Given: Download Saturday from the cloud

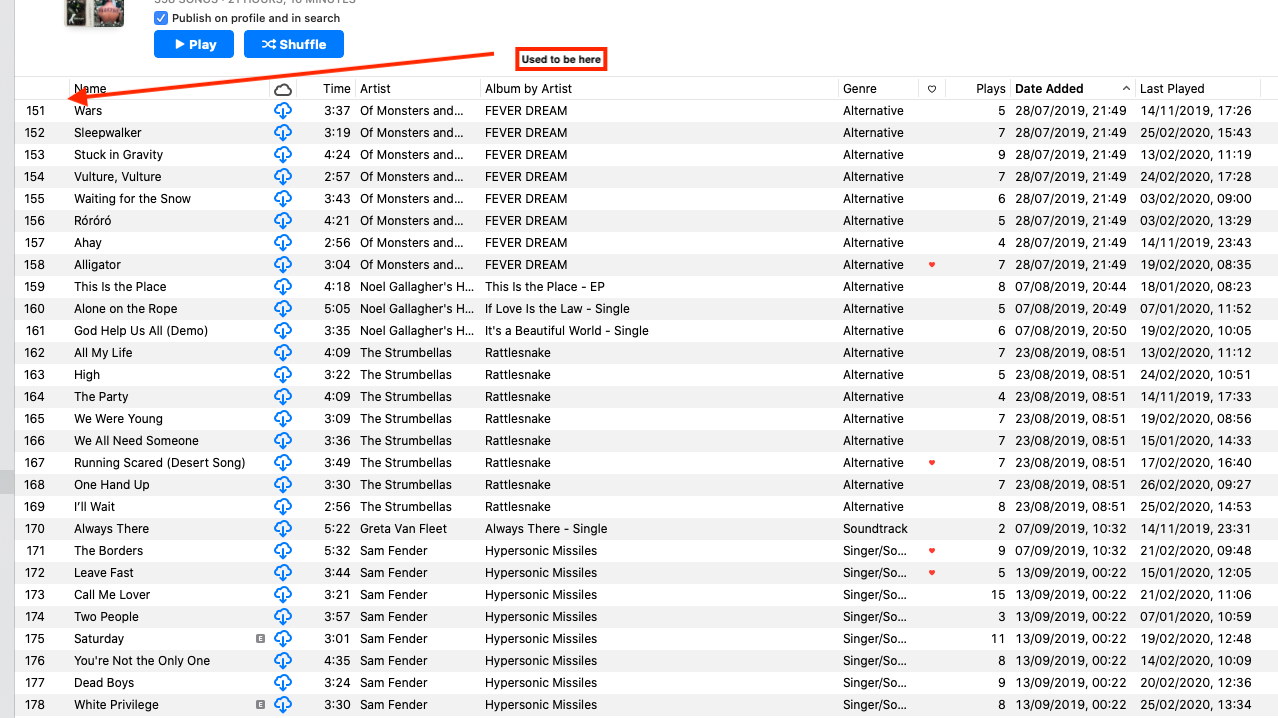Looking at the screenshot, I should pyautogui.click(x=283, y=639).
